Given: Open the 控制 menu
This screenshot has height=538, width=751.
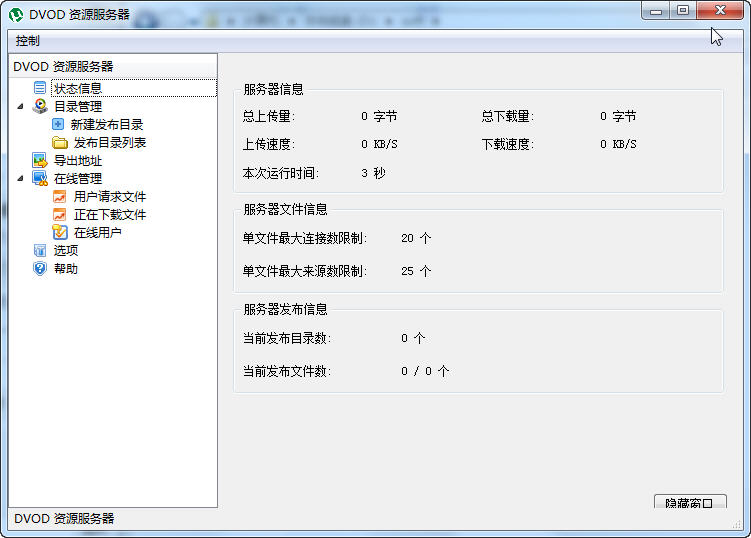Looking at the screenshot, I should tap(28, 41).
